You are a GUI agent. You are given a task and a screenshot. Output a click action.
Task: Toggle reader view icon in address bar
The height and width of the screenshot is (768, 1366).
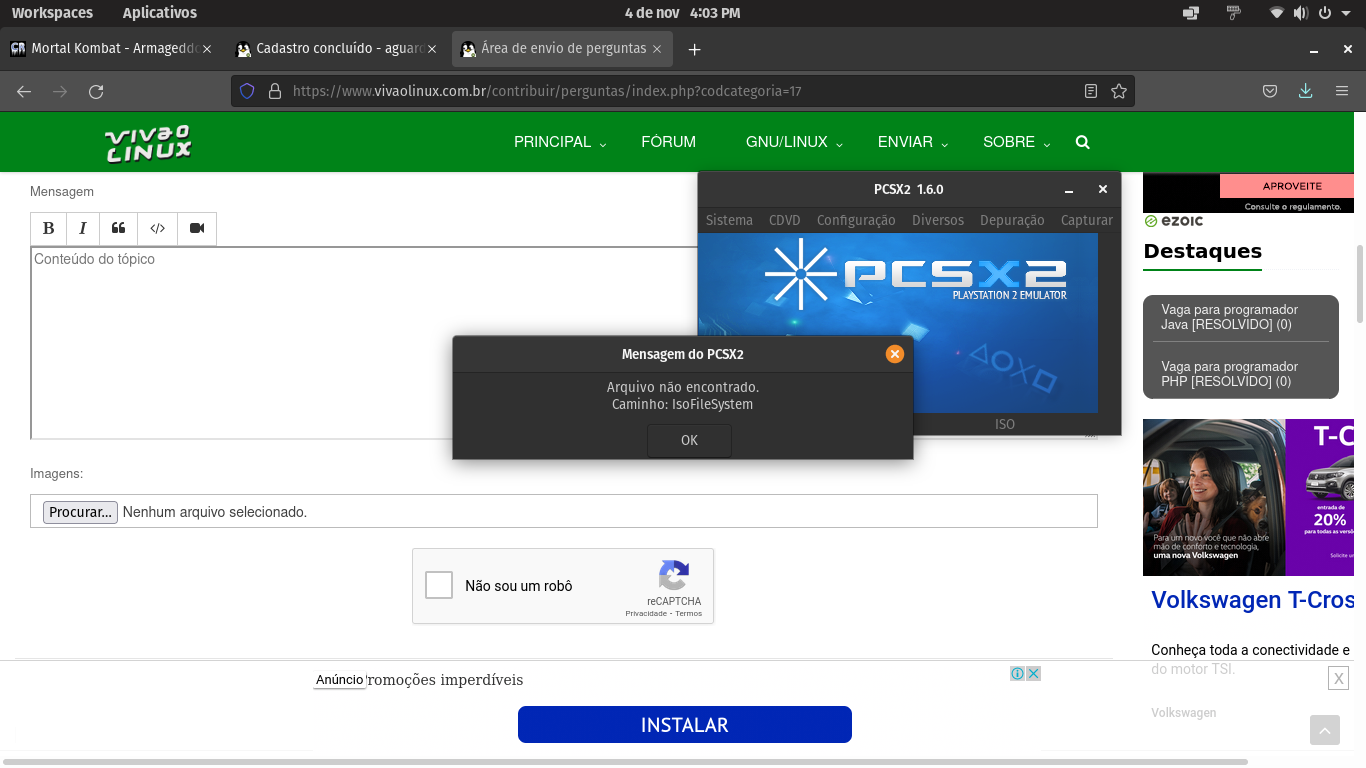coord(1091,91)
